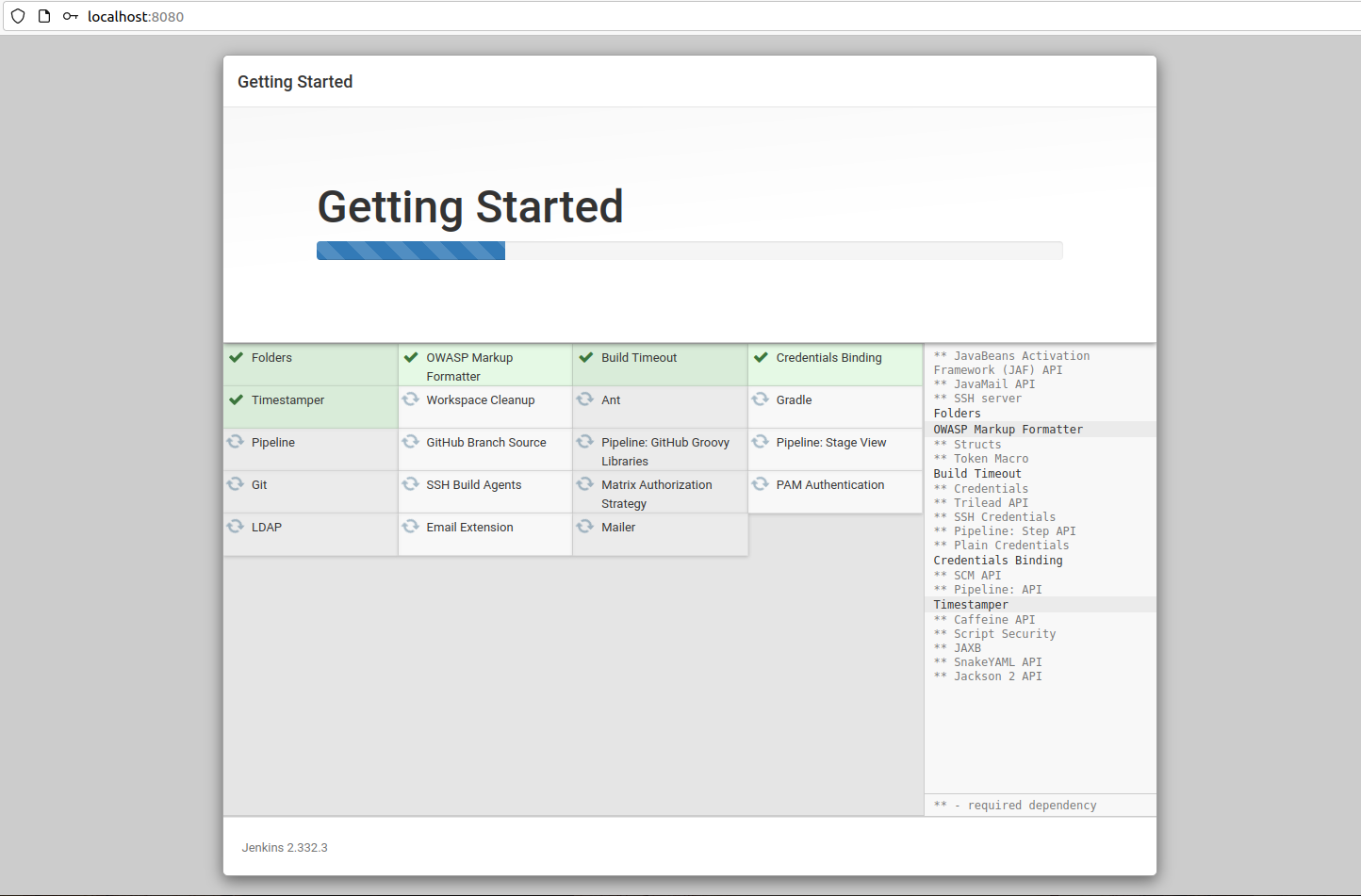Click the sync icon beside Pipeline plugin
Screen dimensions: 1361x896
point(236,442)
